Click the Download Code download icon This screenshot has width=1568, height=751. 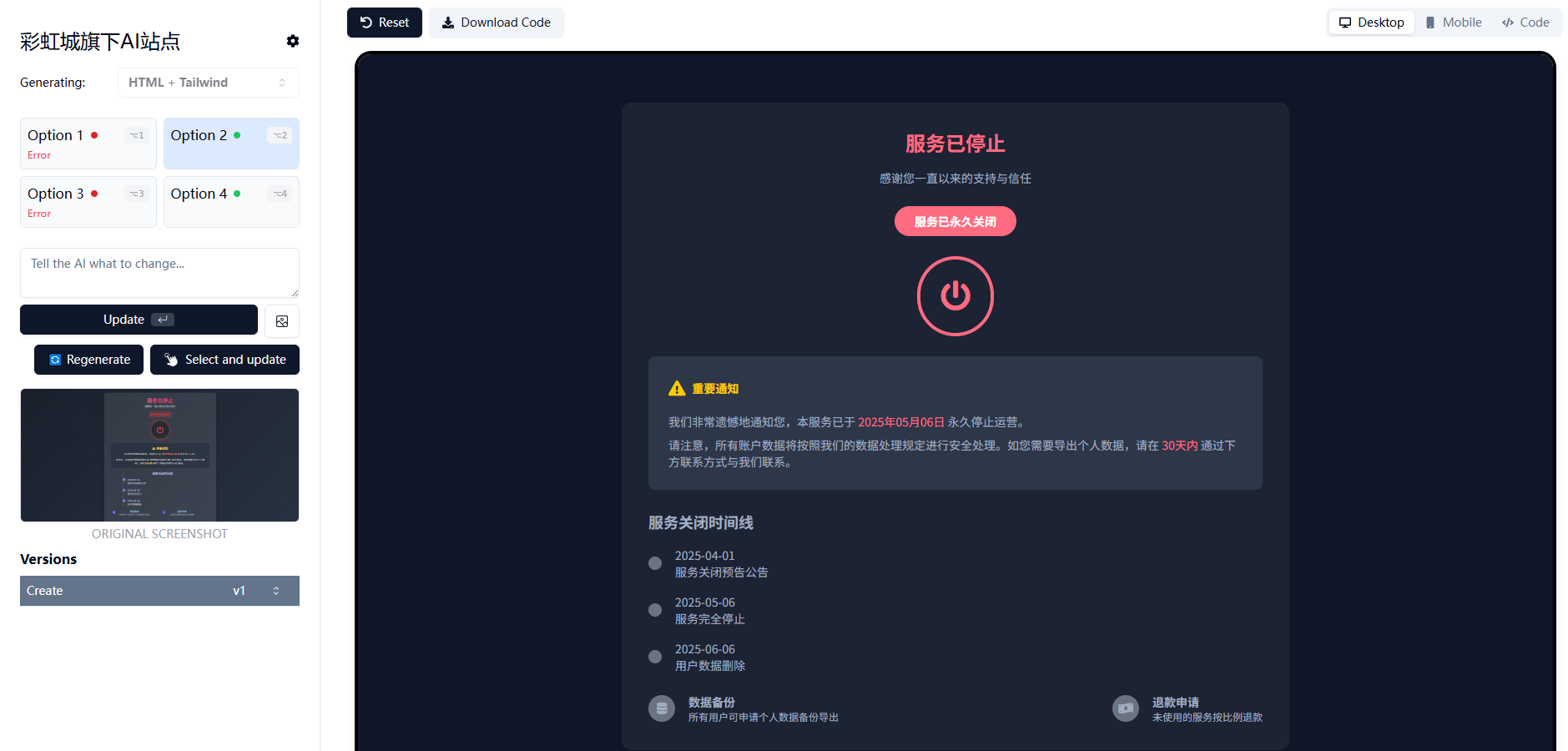coord(449,22)
